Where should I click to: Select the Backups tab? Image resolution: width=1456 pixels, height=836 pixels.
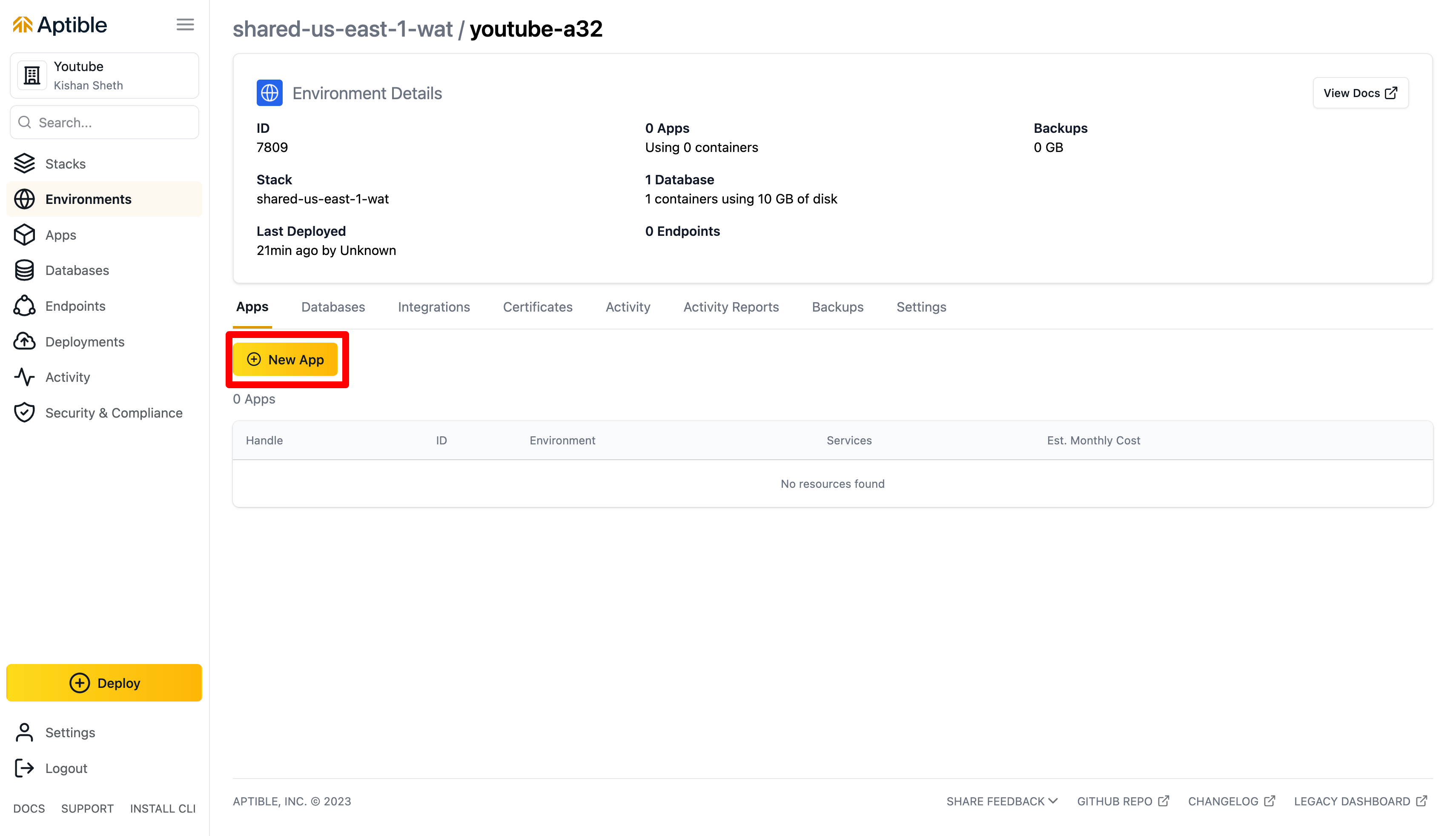[837, 307]
